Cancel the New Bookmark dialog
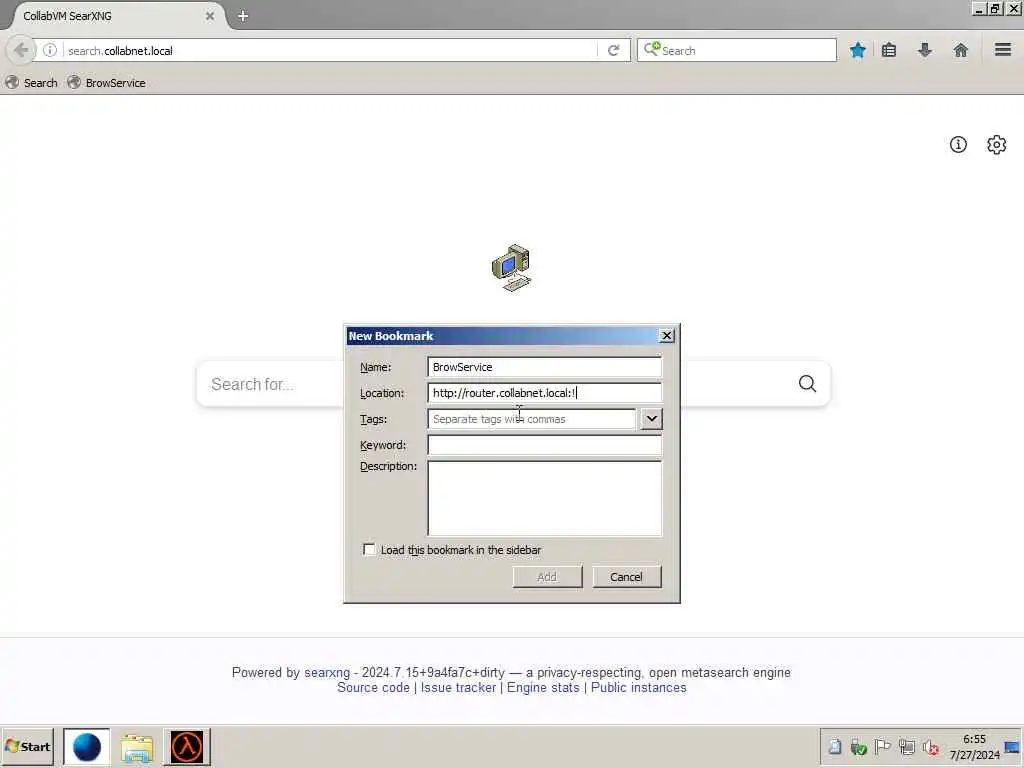1024x768 pixels. click(x=626, y=577)
